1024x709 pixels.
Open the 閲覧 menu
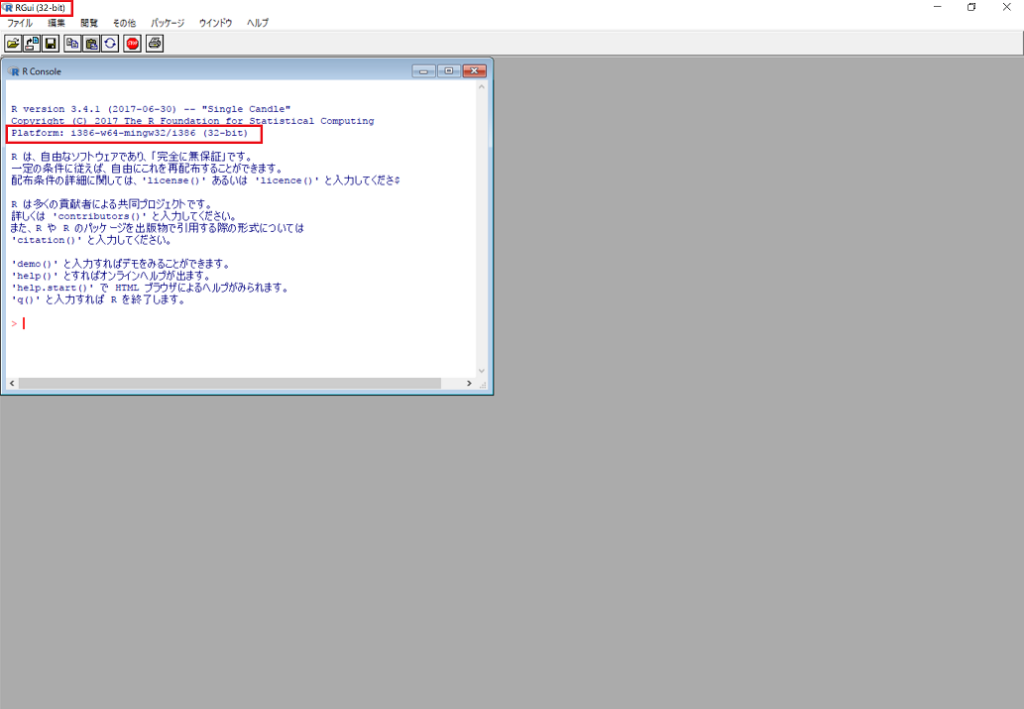tap(90, 22)
